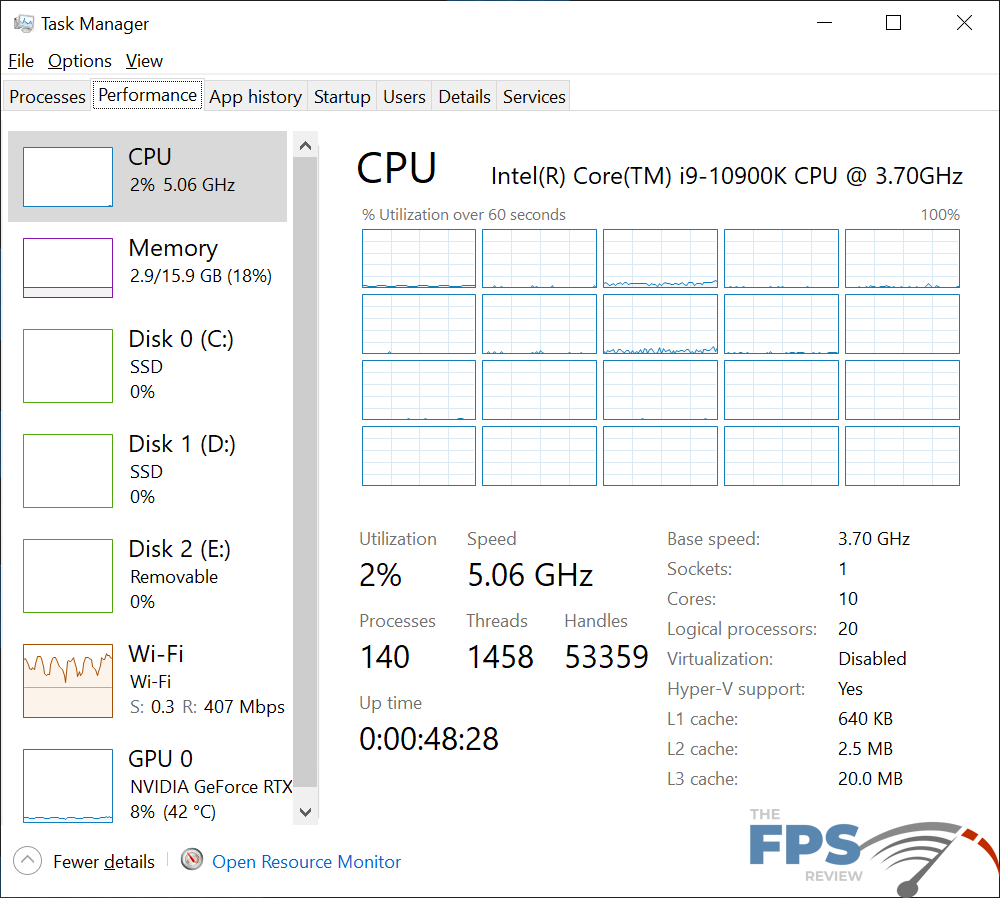Click the L2 cache 2.5 MB value

click(865, 749)
